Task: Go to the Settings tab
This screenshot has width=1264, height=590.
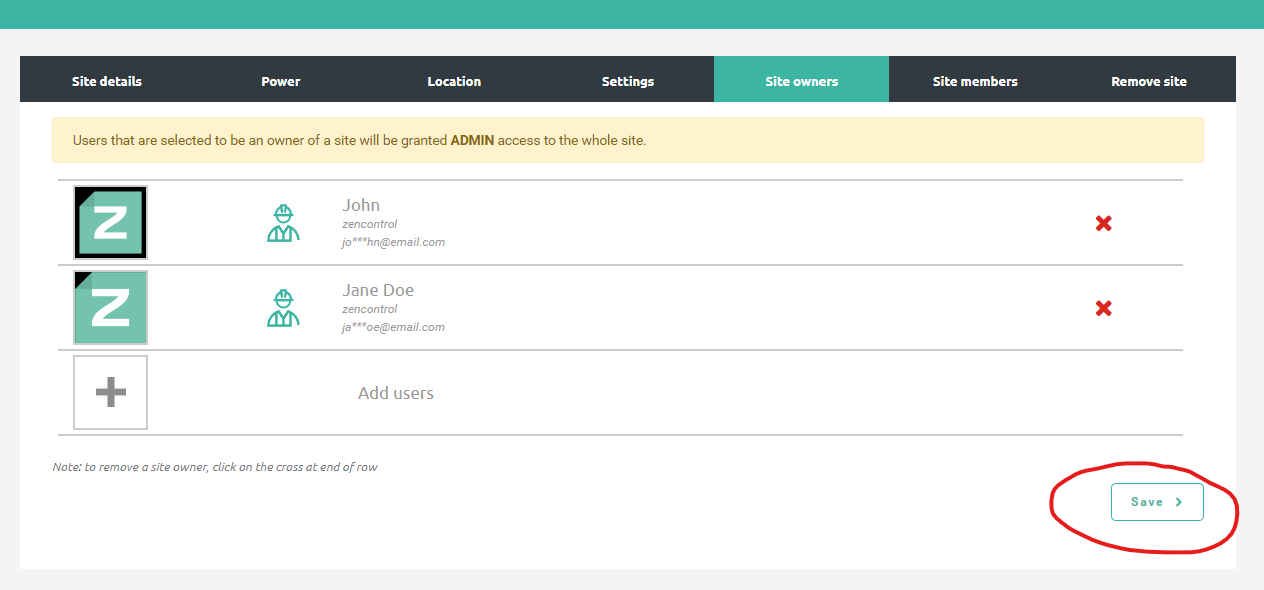Action: [628, 81]
